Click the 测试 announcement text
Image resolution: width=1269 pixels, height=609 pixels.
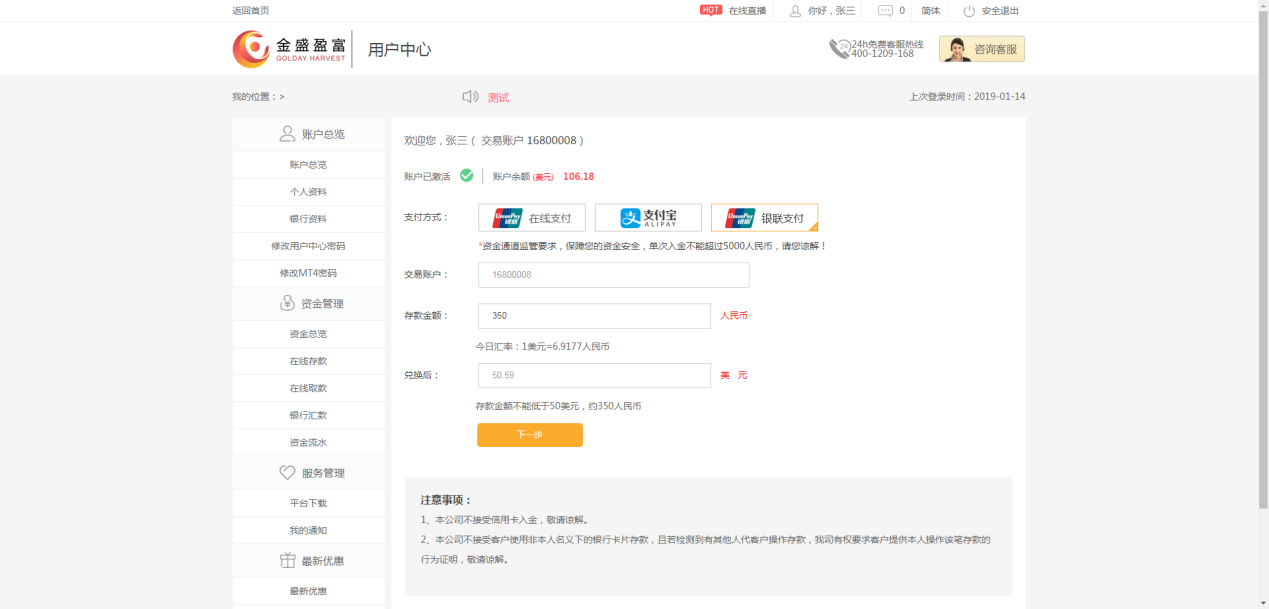point(498,97)
